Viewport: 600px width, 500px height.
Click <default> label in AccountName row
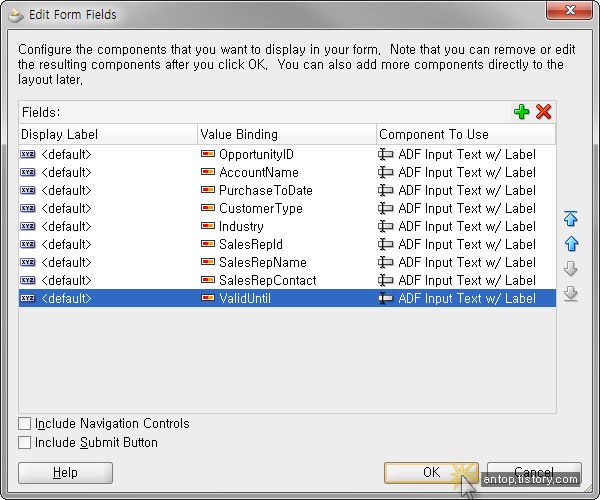(67, 172)
